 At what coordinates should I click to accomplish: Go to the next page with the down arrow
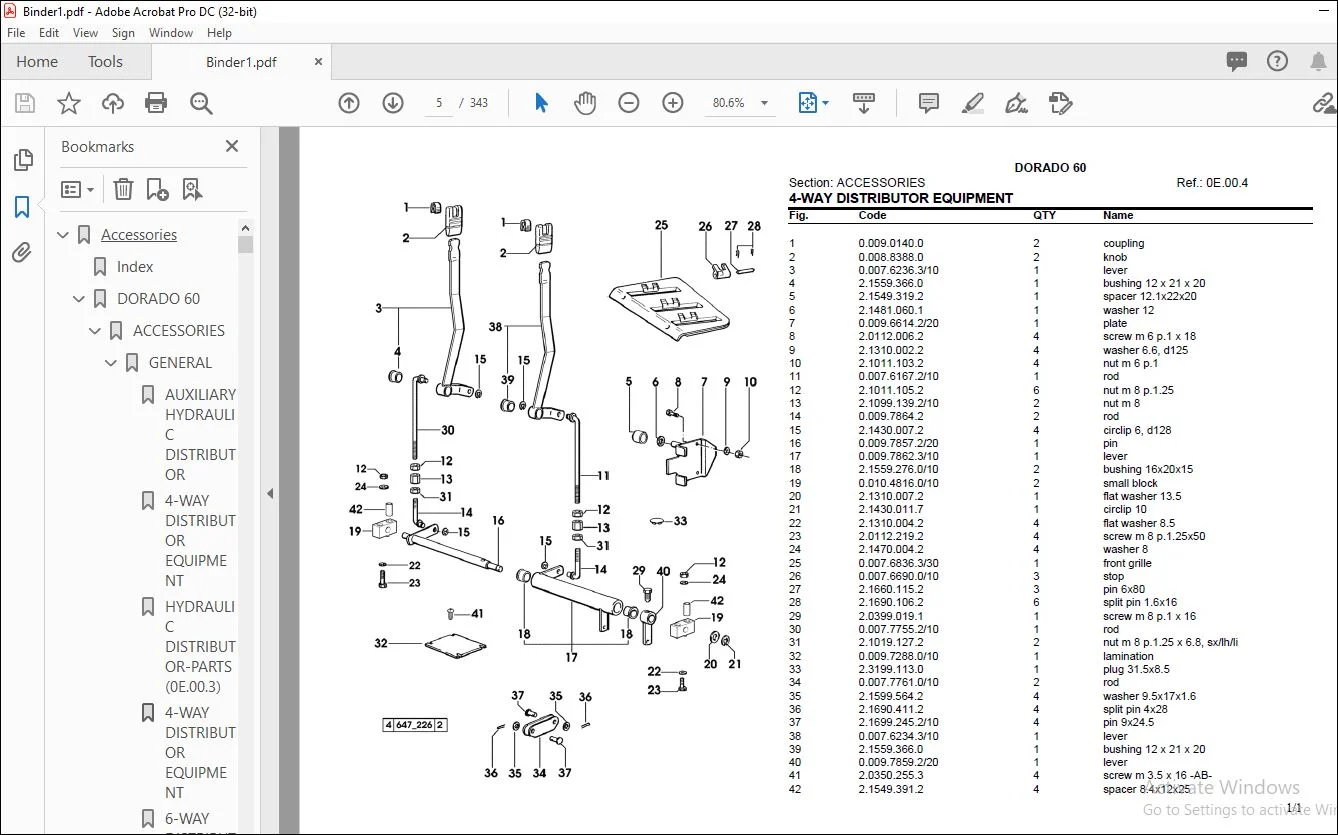pos(393,103)
